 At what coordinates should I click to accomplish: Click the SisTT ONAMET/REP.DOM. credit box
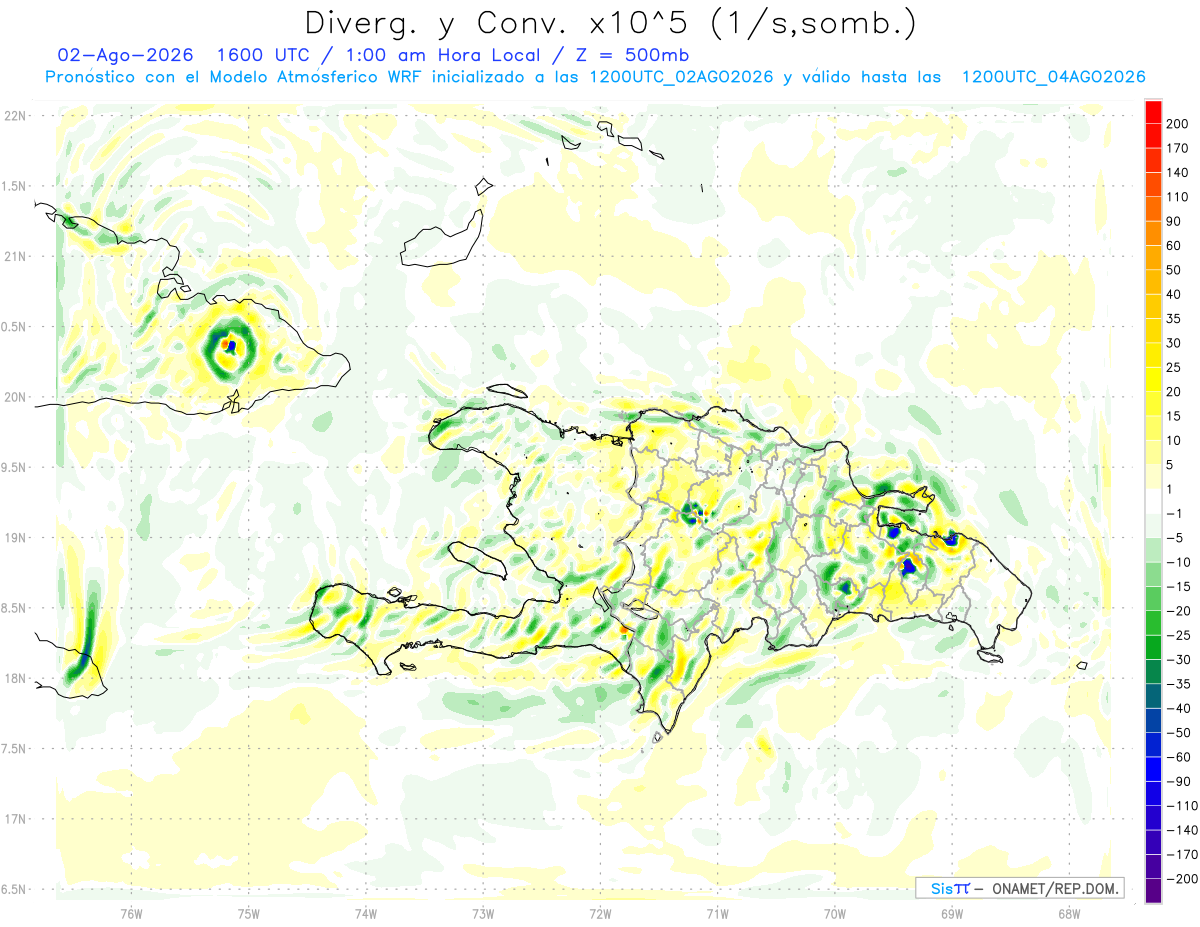pyautogui.click(x=1019, y=888)
